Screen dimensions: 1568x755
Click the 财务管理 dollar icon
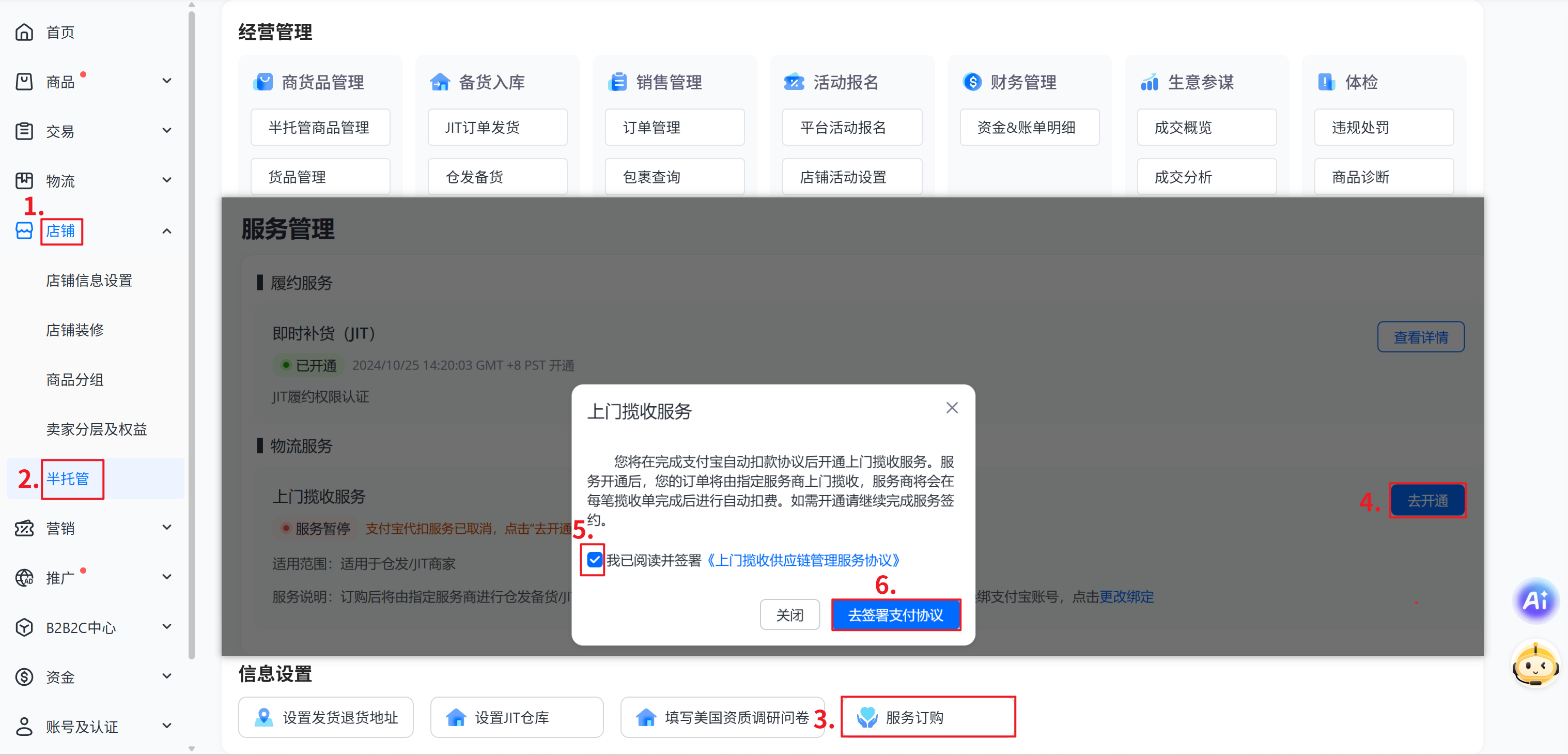pos(972,82)
